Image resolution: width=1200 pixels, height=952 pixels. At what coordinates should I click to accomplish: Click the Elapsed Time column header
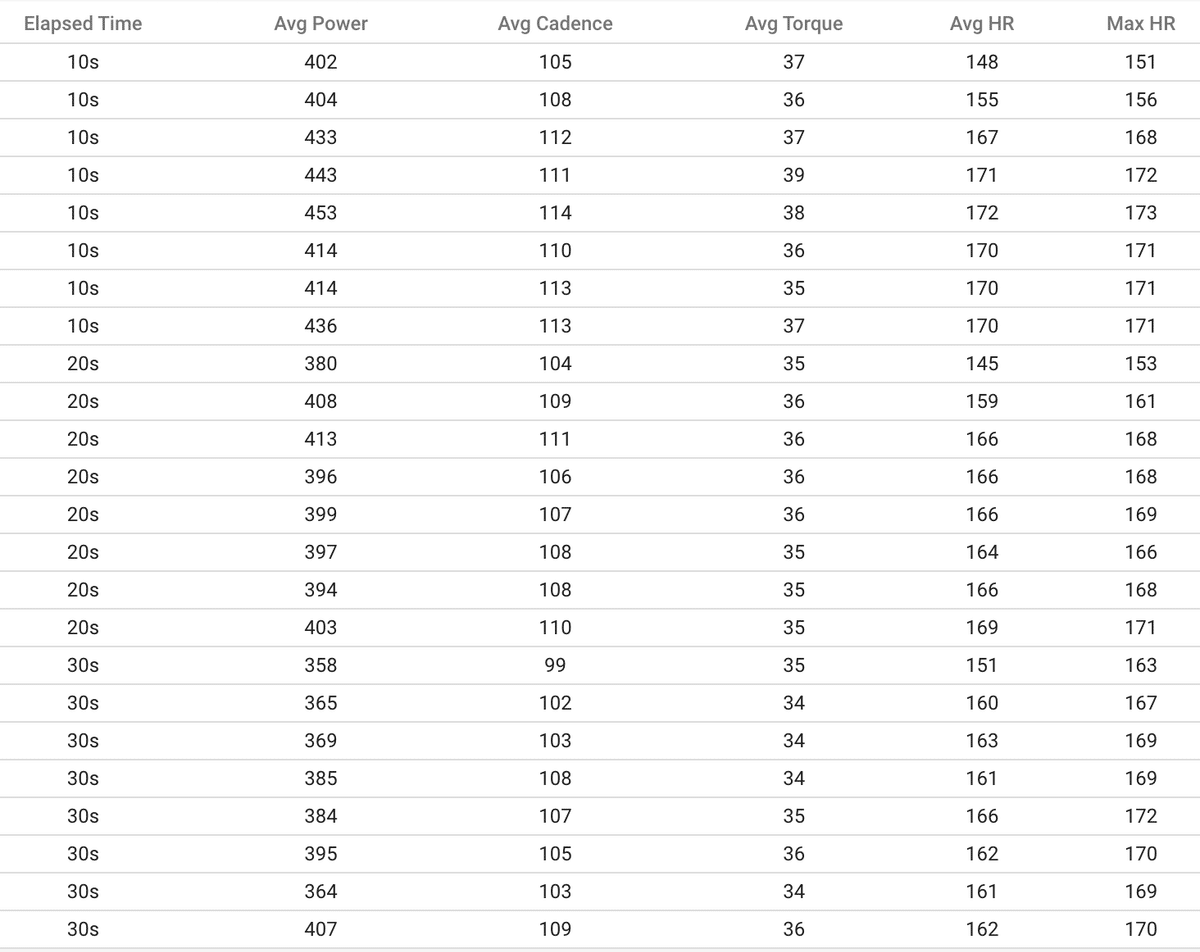(83, 23)
